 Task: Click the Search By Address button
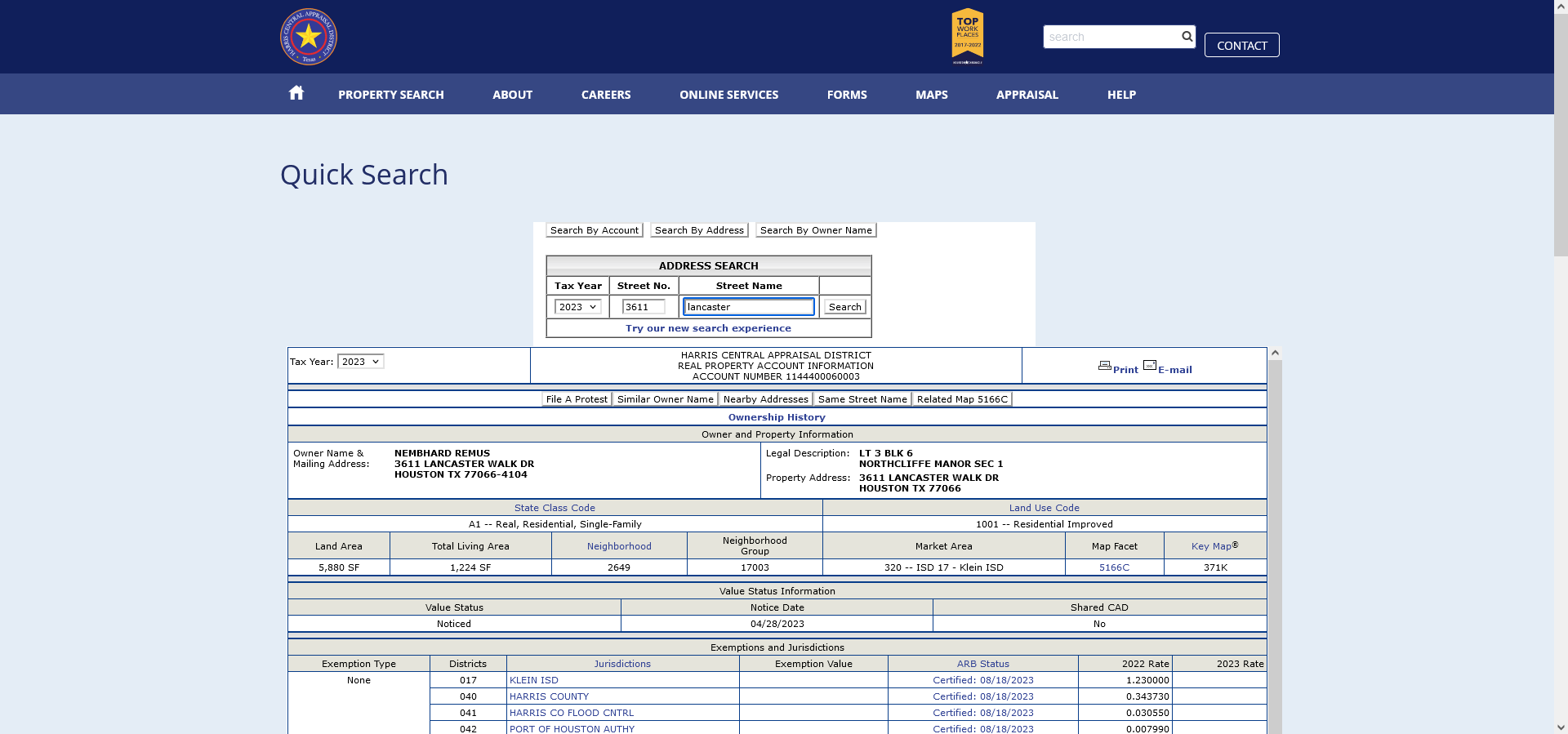(699, 230)
